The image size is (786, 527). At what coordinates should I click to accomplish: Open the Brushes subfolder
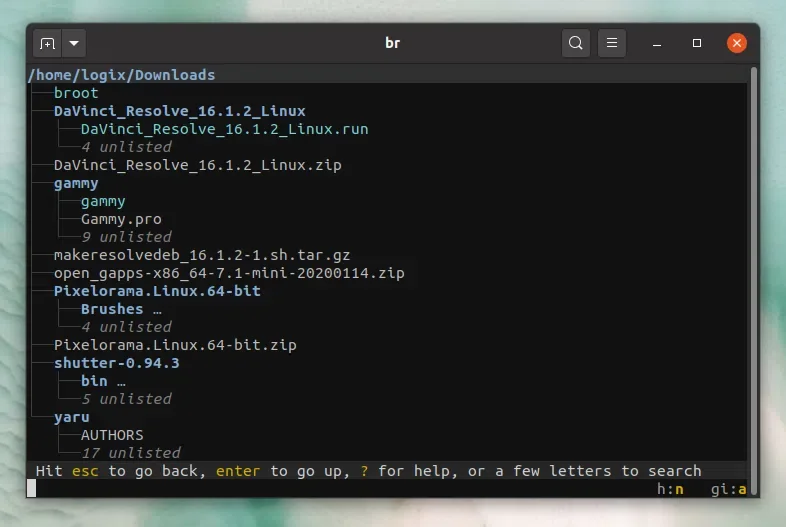coord(112,309)
